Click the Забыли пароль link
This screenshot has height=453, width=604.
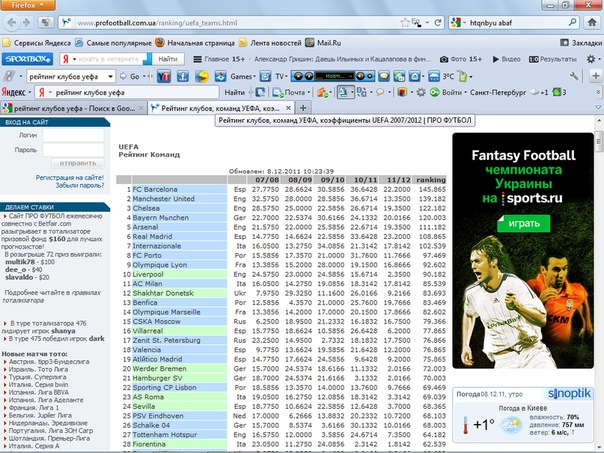click(x=78, y=186)
